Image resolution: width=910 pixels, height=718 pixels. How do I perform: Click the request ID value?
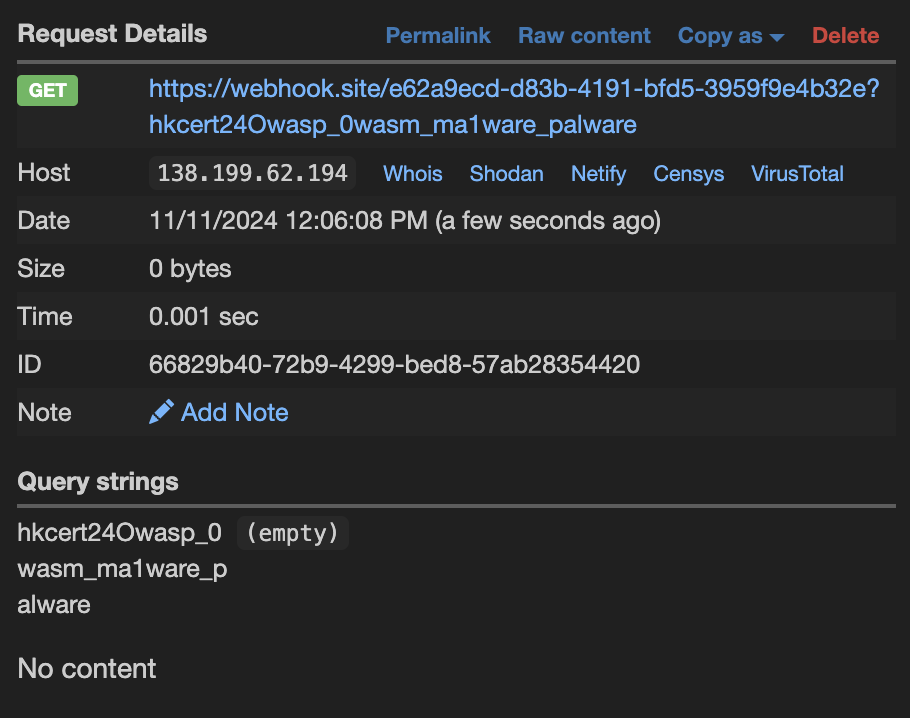pos(394,365)
